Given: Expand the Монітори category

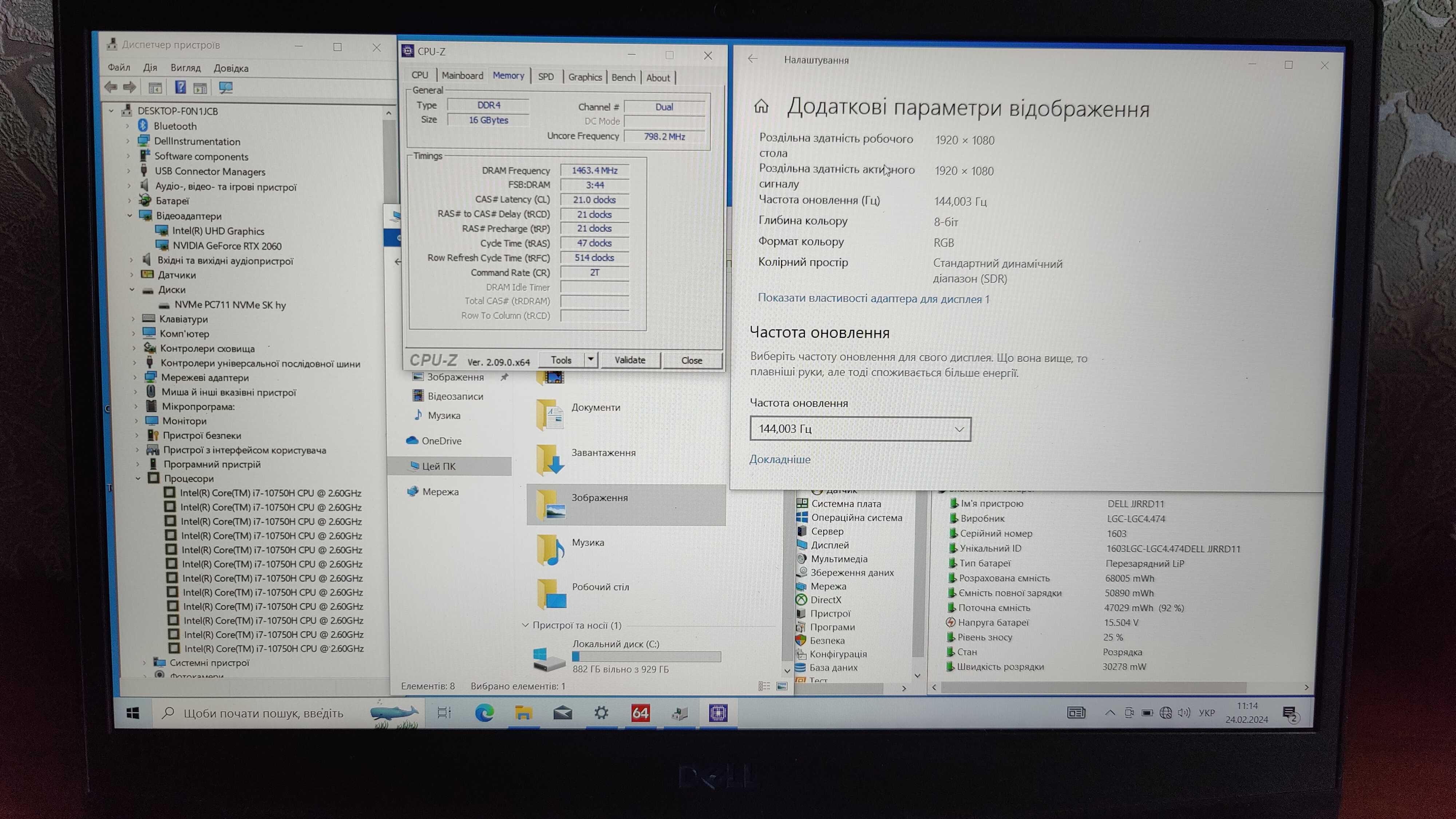Looking at the screenshot, I should (x=136, y=420).
